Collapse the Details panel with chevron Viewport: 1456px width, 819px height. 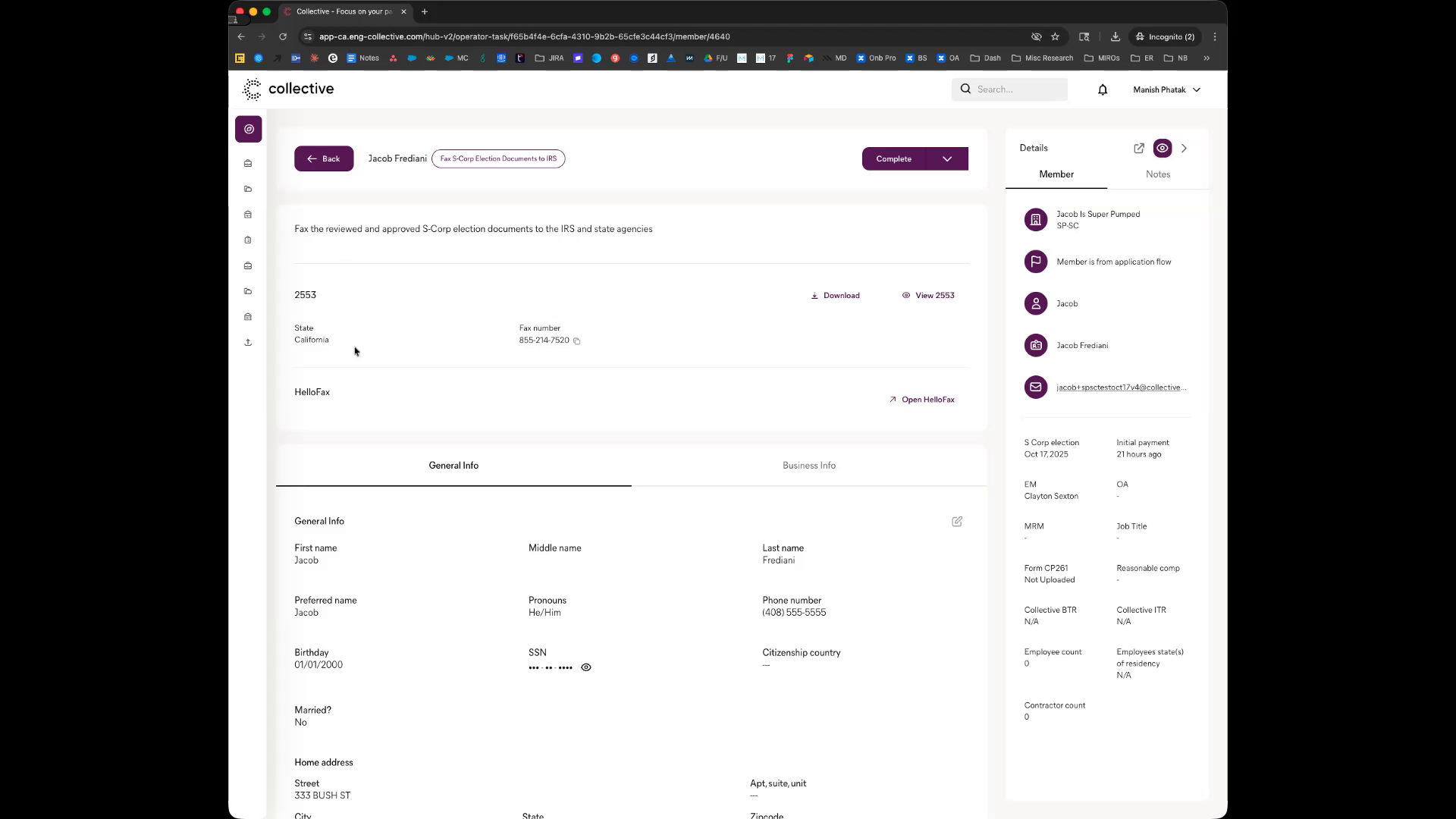tap(1185, 149)
